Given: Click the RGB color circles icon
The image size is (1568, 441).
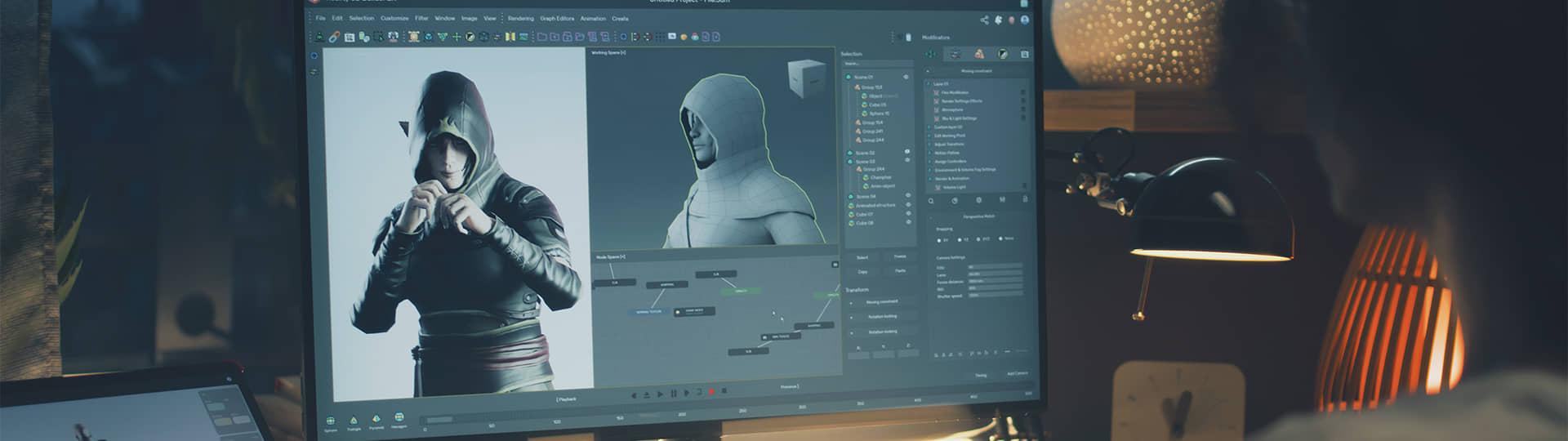Looking at the screenshot, I should point(695,37).
